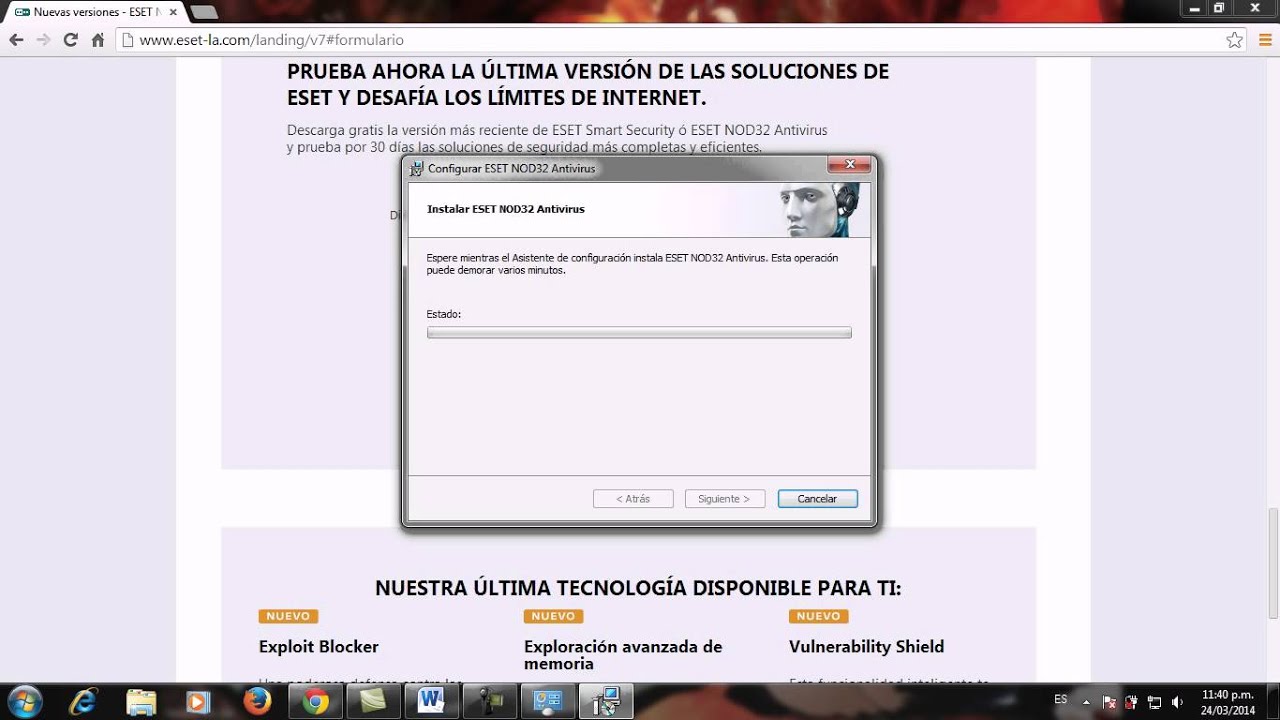
Task: Switch to Microsoft Word on the taskbar
Action: click(432, 702)
